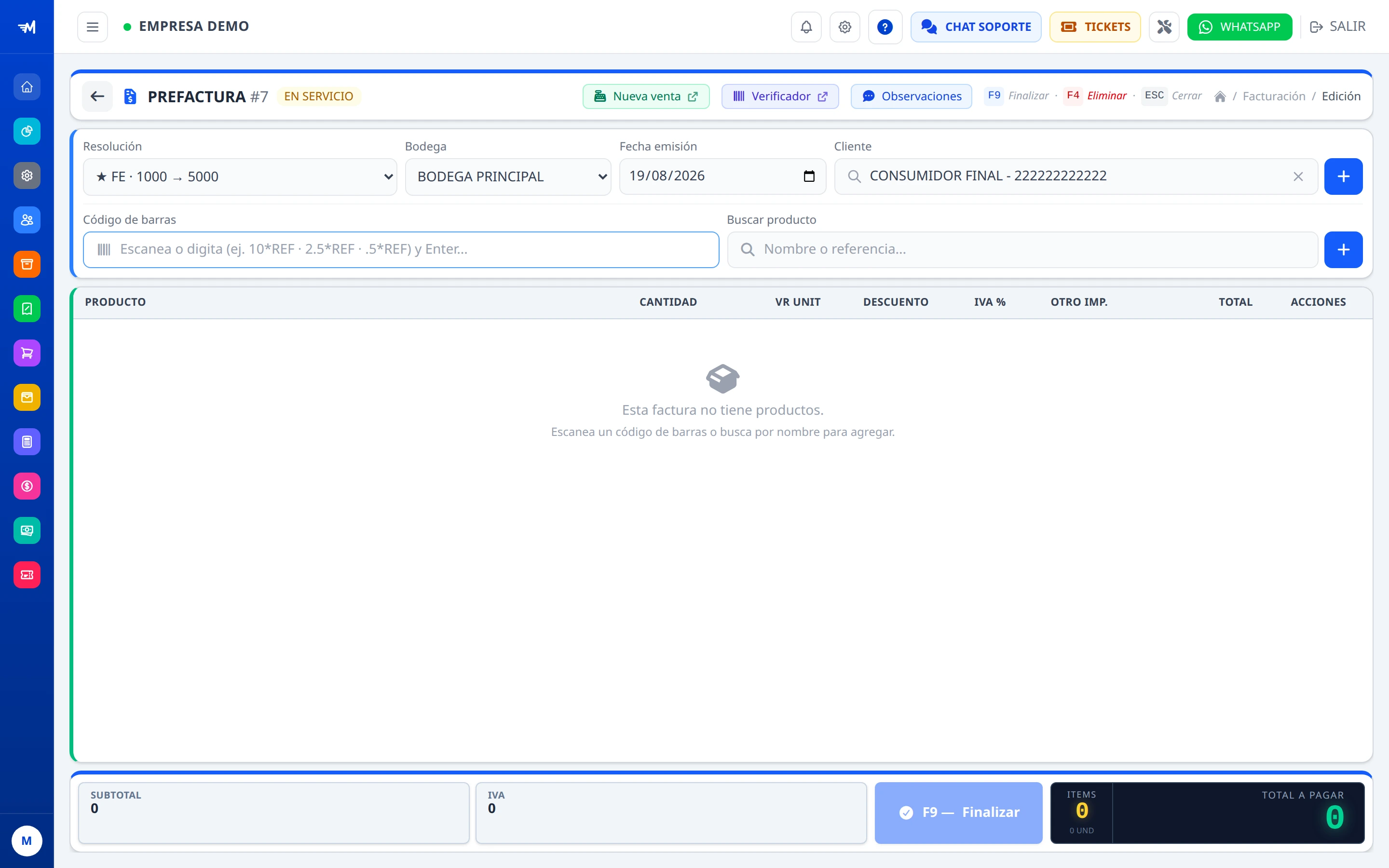Image resolution: width=1389 pixels, height=868 pixels.
Task: Open the Fecha emisión calendar picker
Action: tap(809, 176)
